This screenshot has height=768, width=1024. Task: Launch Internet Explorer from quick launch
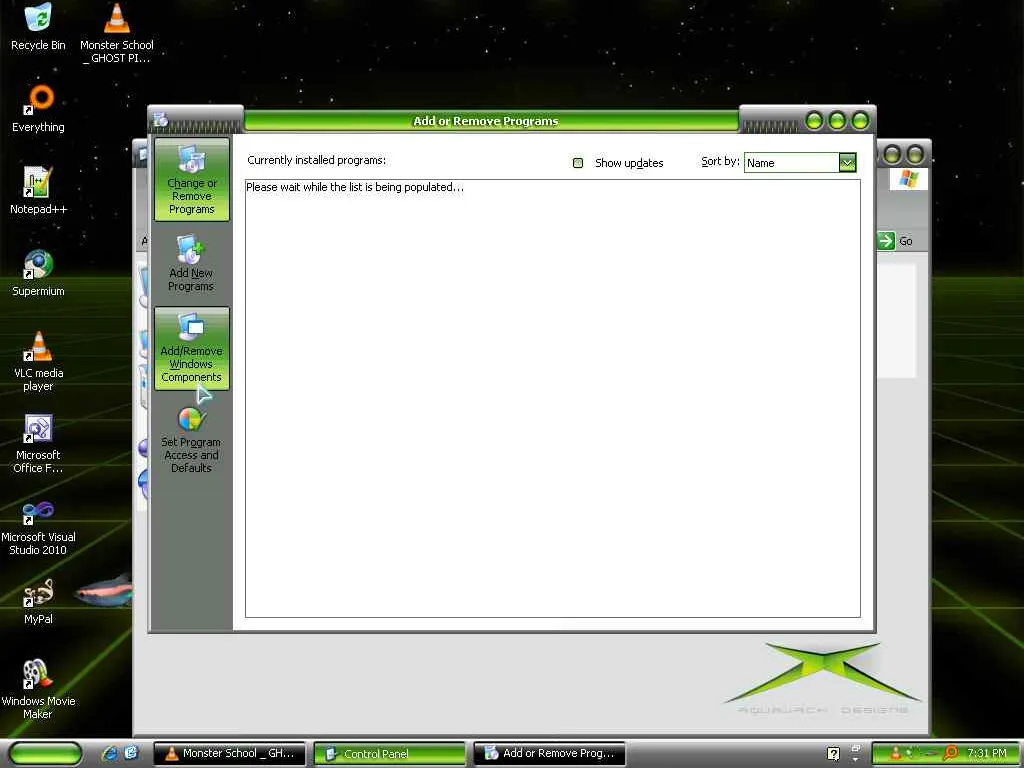[110, 753]
